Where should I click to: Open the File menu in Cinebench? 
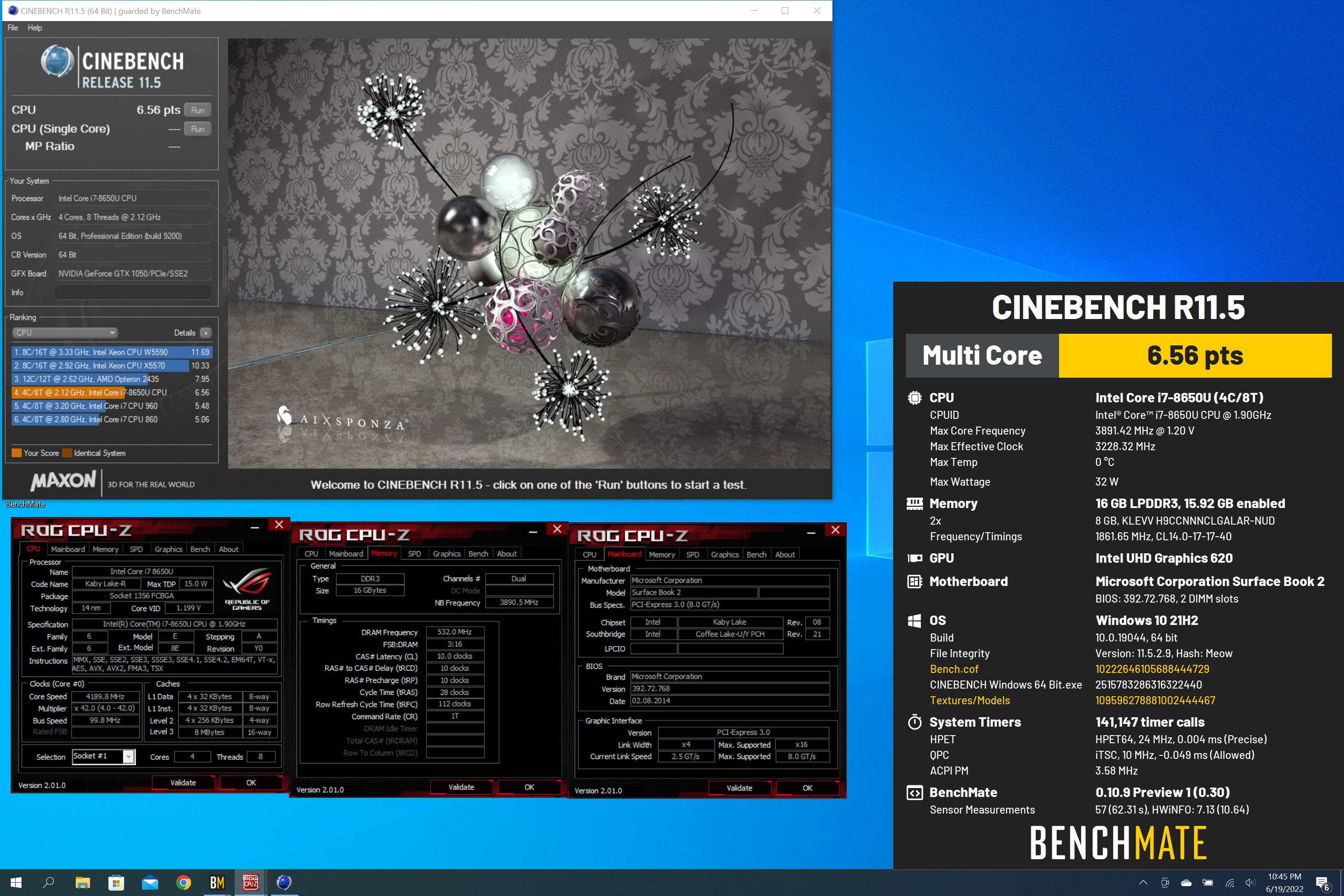click(13, 27)
